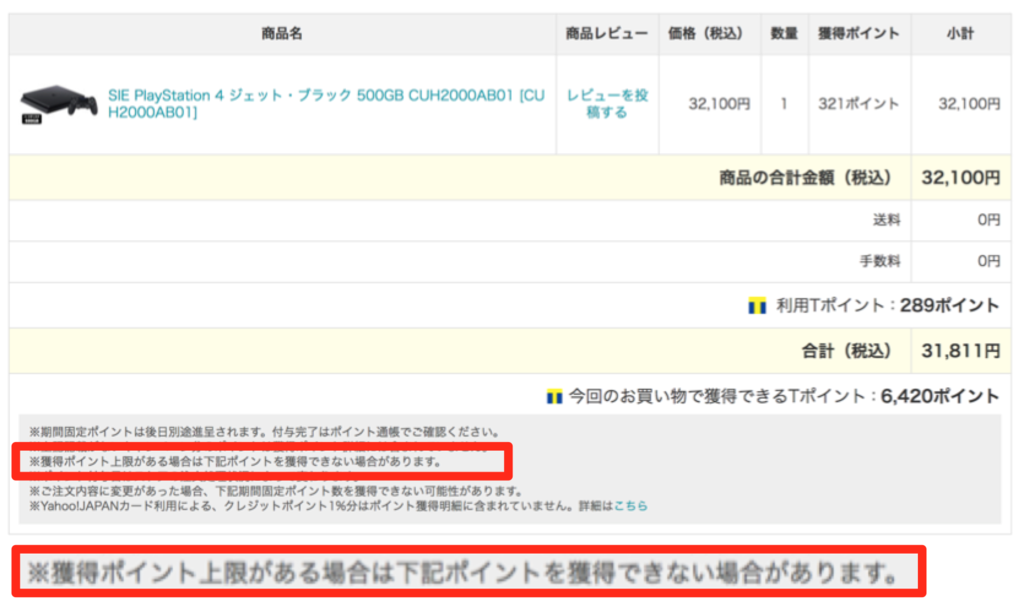This screenshot has width=1024, height=607.
Task: Click the 小計 column header
Action: click(x=960, y=34)
